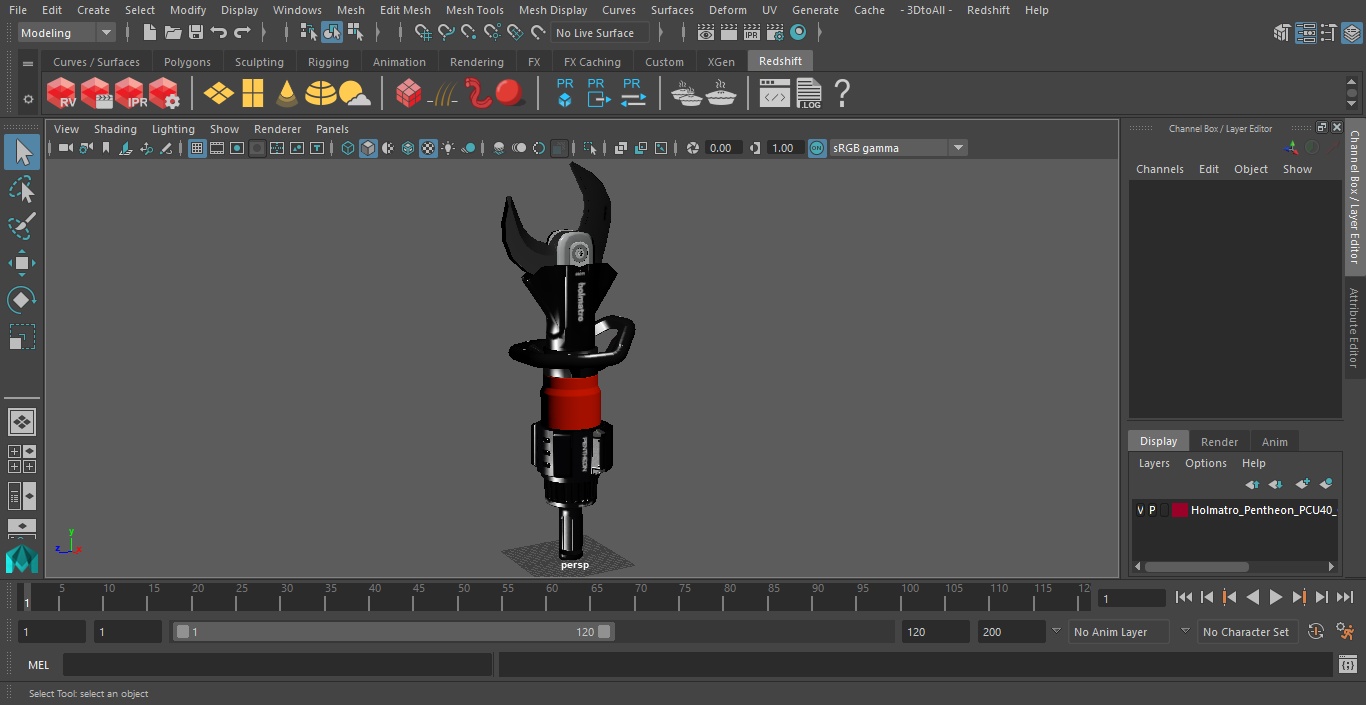The width and height of the screenshot is (1366, 705).
Task: Open the shelf options gear menu
Action: (x=28, y=99)
